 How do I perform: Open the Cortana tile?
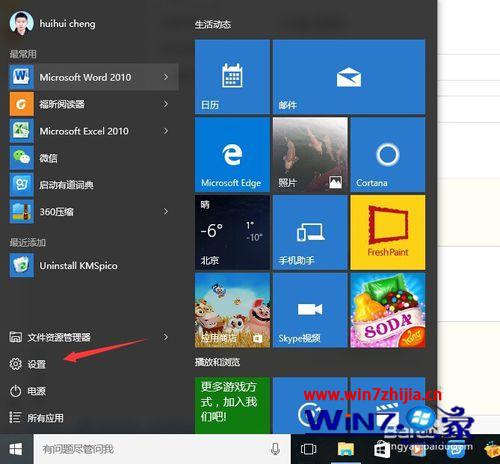[x=388, y=155]
